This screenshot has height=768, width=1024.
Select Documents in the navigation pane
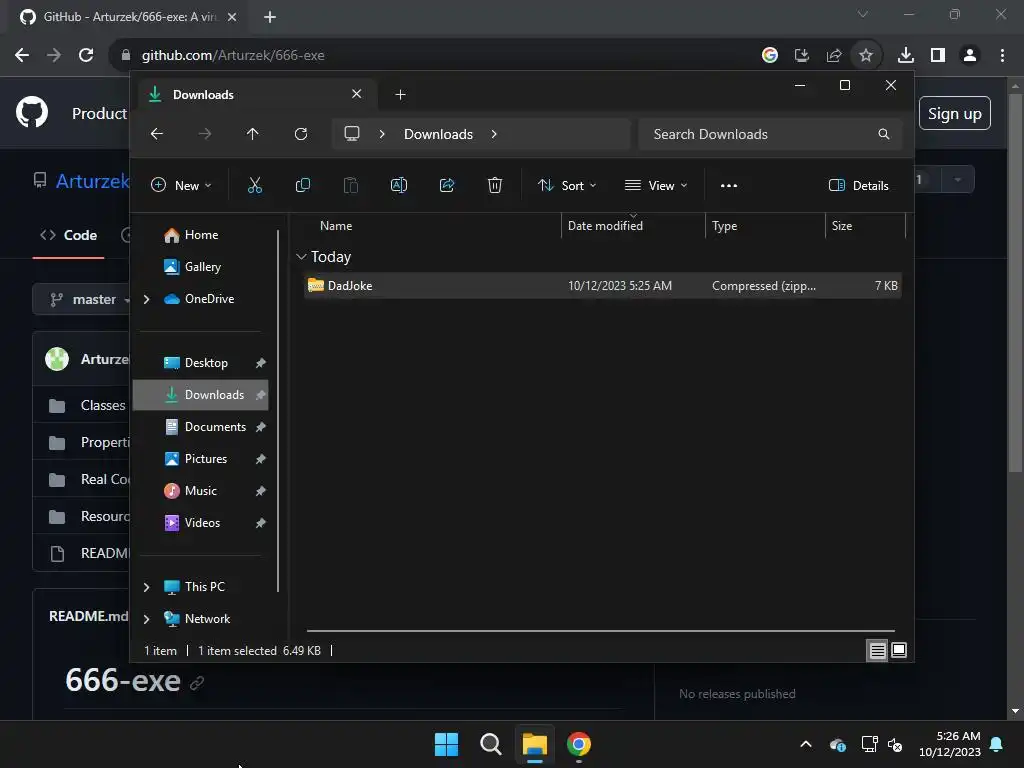tap(201, 427)
